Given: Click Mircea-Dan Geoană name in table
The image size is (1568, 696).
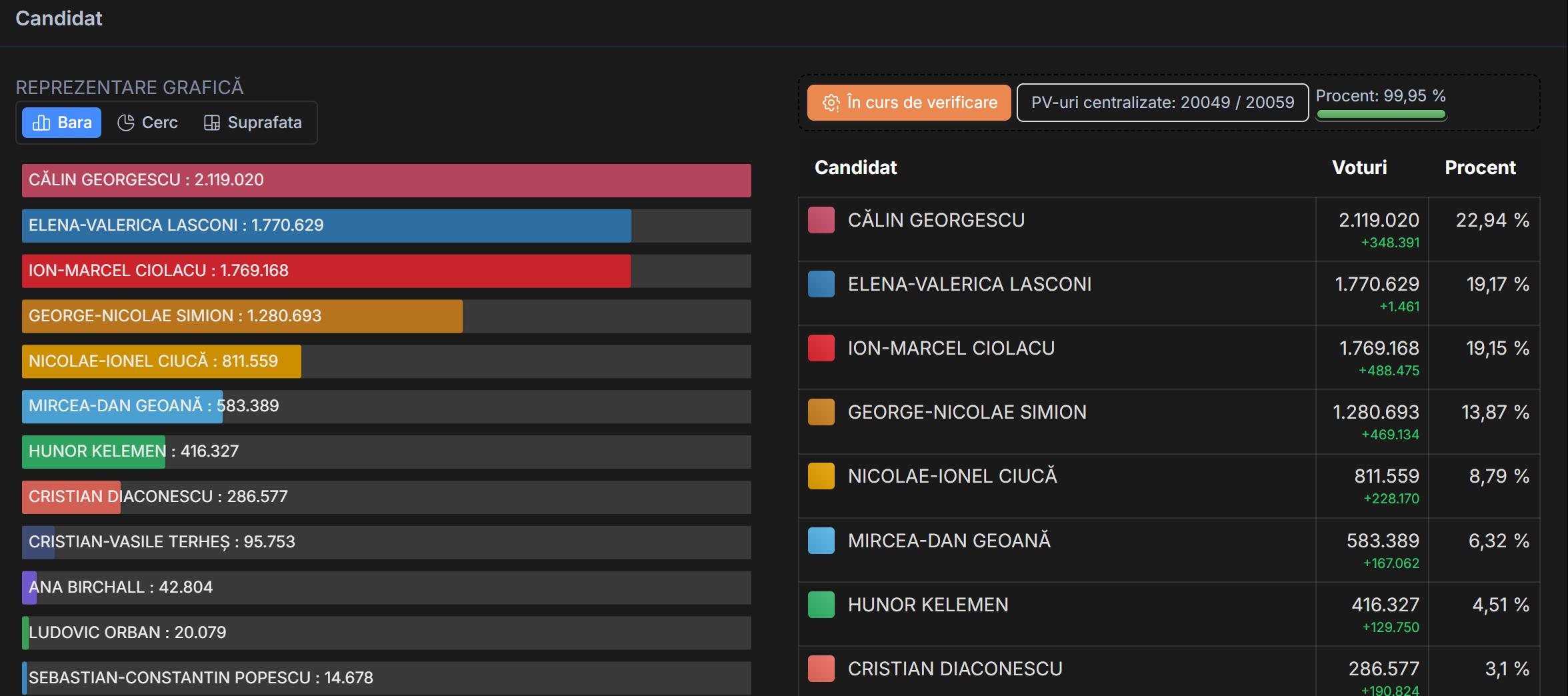Looking at the screenshot, I should tap(949, 541).
